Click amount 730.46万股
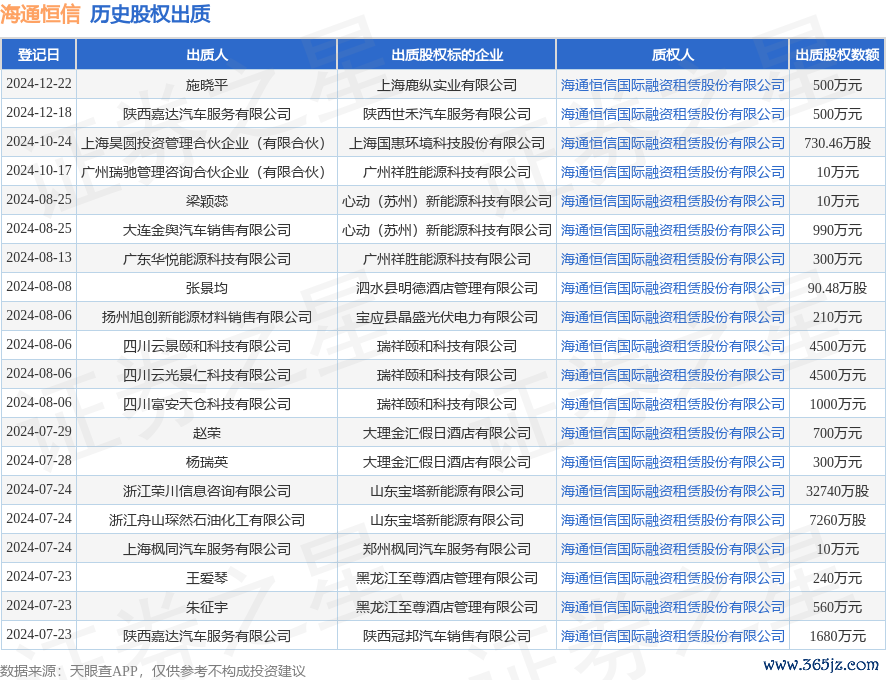This screenshot has width=886, height=680. tap(837, 143)
